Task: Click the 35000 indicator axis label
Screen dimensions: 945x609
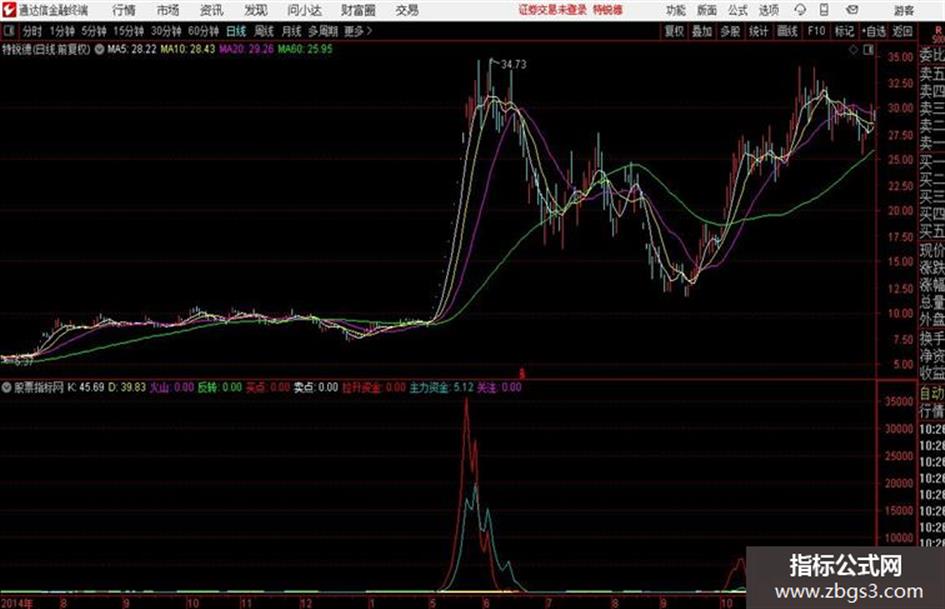Action: [898, 401]
